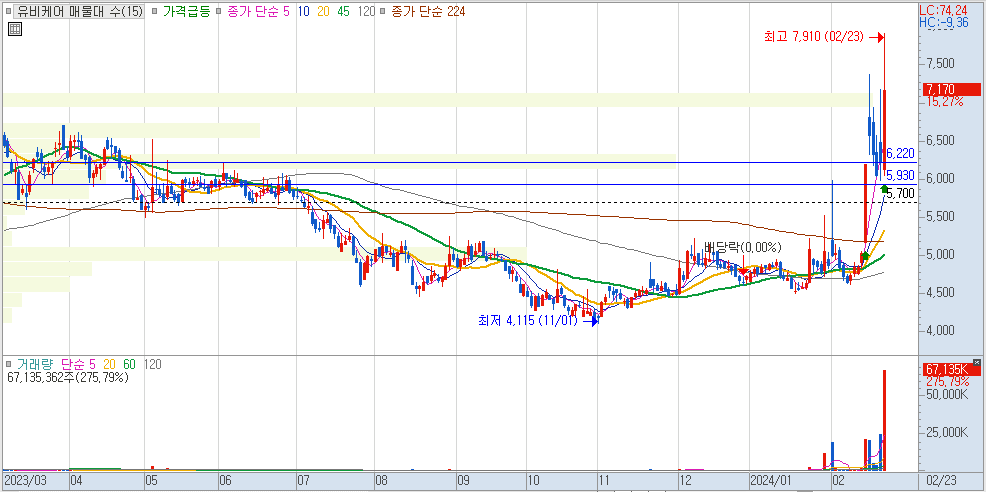Image resolution: width=986 pixels, height=492 pixels.
Task: Click the gray 120 price moving average label
Action: (367, 11)
